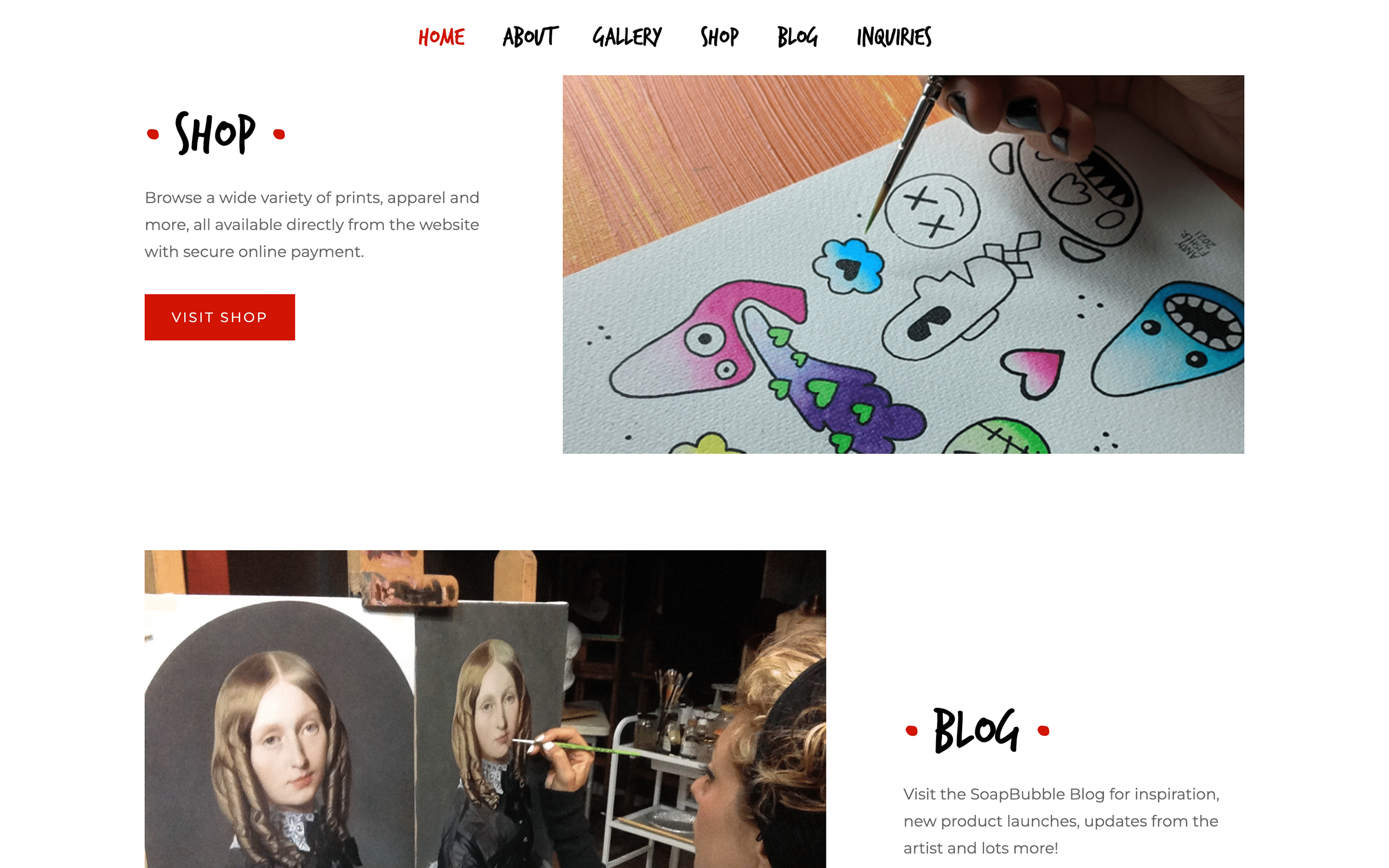Navigate to the Inquiries page
1389x868 pixels.
[x=893, y=37]
